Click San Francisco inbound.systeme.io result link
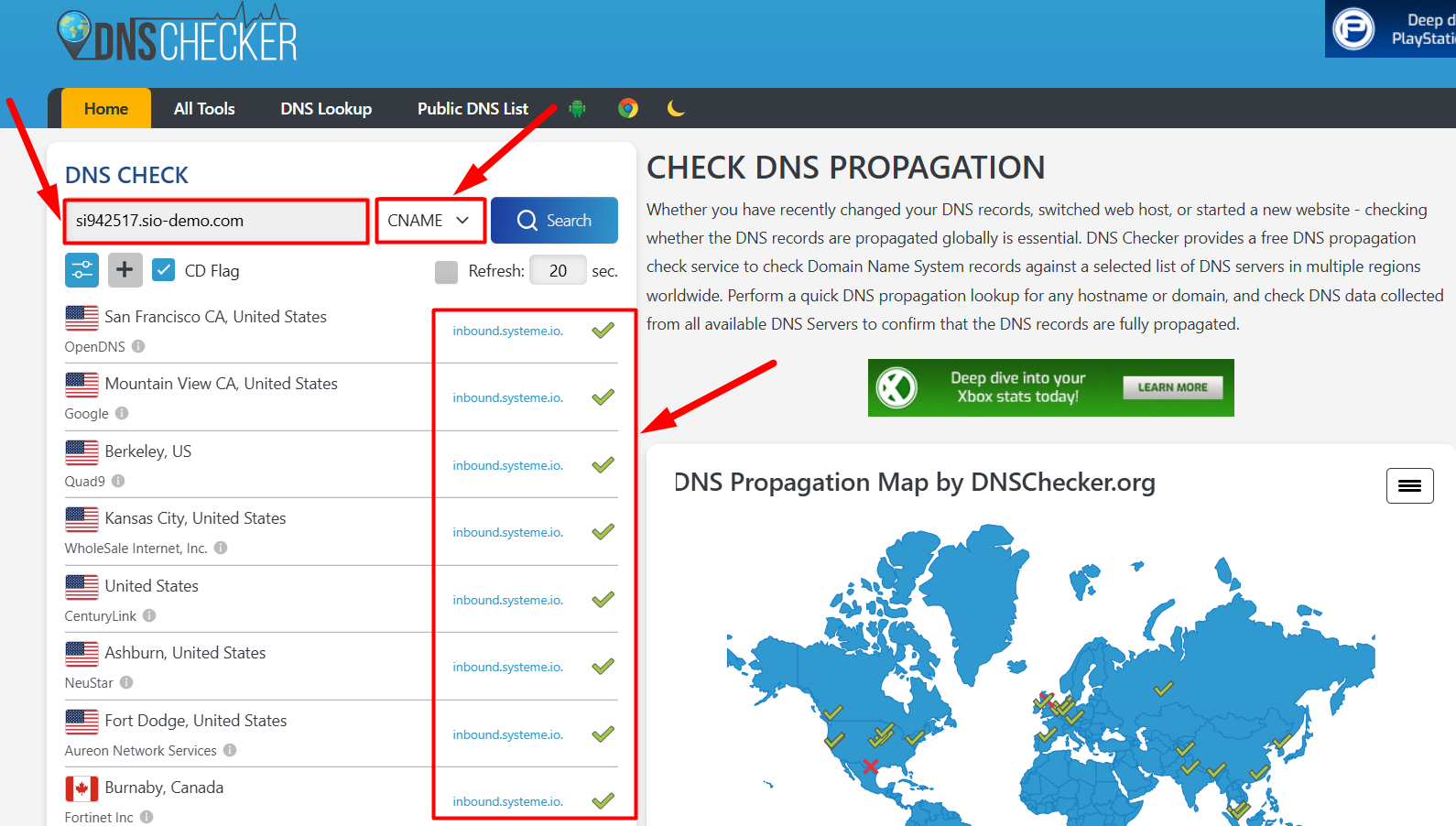 tap(507, 331)
